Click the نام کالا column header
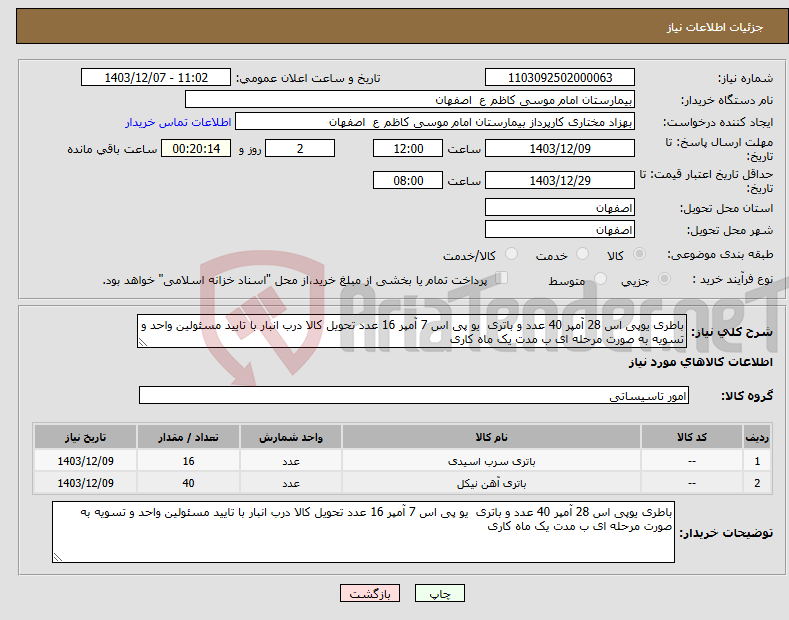The image size is (789, 620). (491, 437)
